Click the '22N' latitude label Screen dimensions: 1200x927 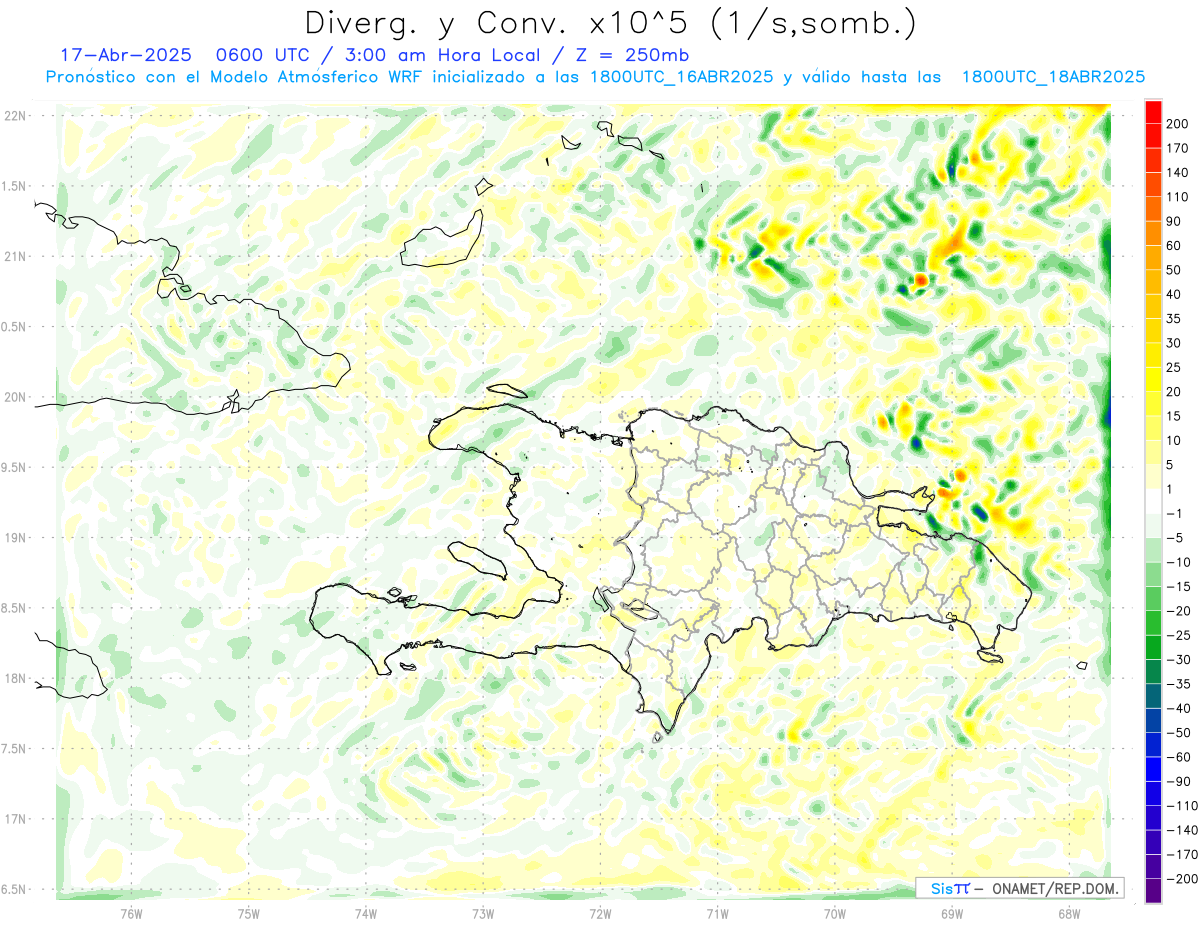[15, 116]
